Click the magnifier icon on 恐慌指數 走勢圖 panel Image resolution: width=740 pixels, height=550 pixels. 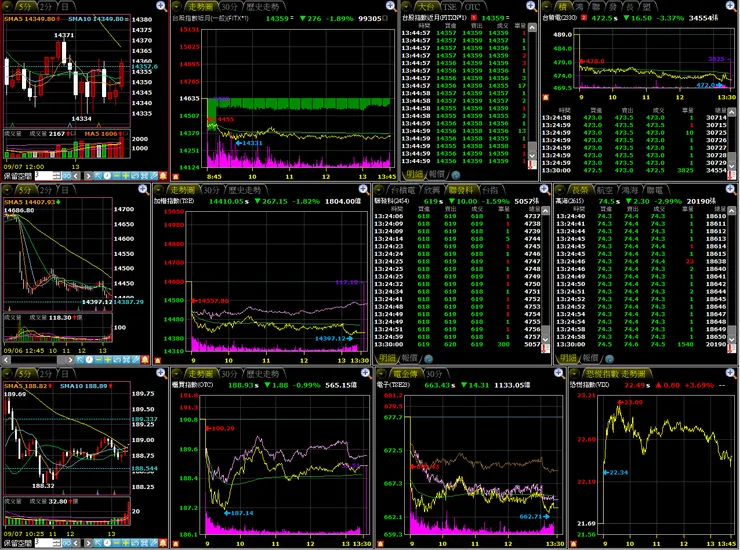click(730, 373)
